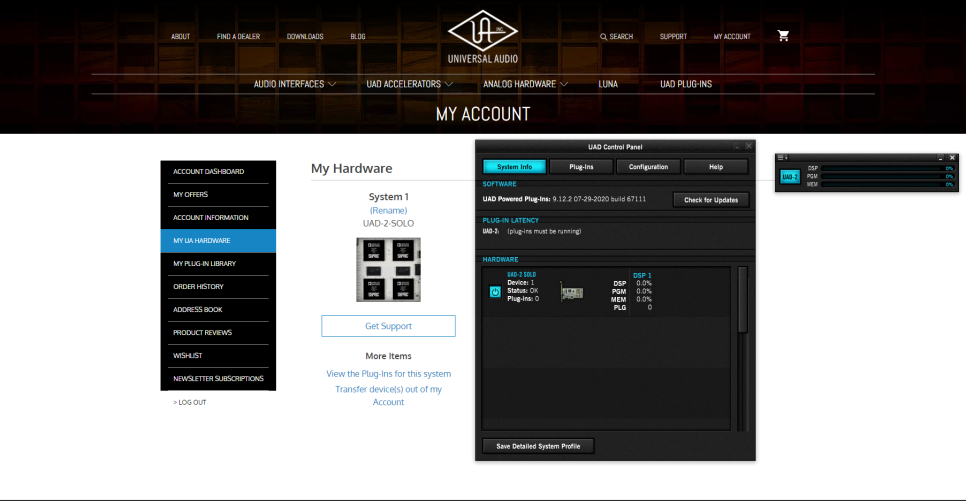Click the DSP 1 column header
Viewport: 966px width, 501px height.
[642, 275]
